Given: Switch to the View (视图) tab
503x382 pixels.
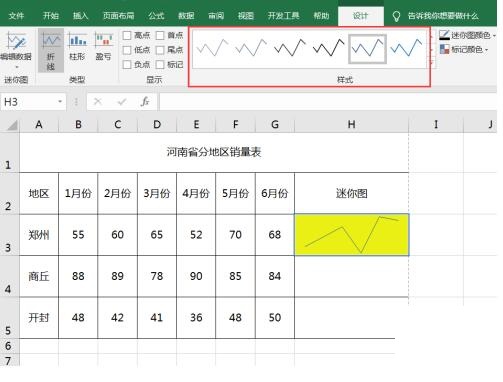Looking at the screenshot, I should pyautogui.click(x=246, y=16).
